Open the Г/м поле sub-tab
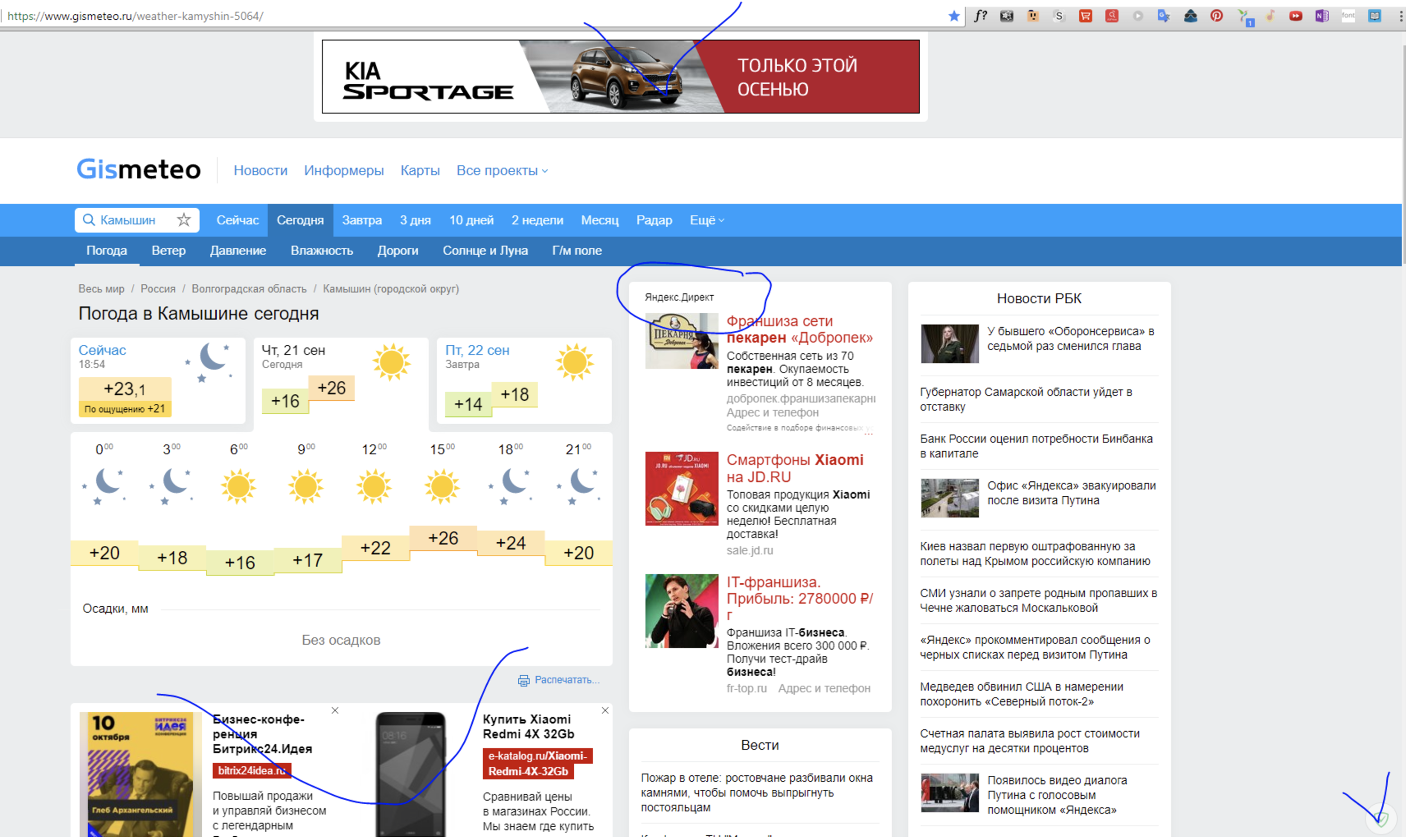This screenshot has height=840, width=1407. (576, 251)
